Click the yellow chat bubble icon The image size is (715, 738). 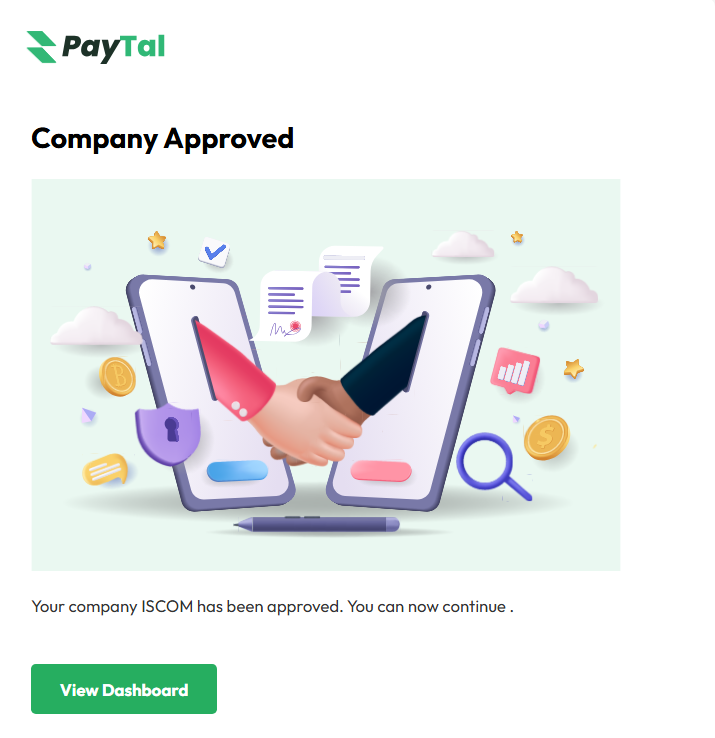[105, 469]
